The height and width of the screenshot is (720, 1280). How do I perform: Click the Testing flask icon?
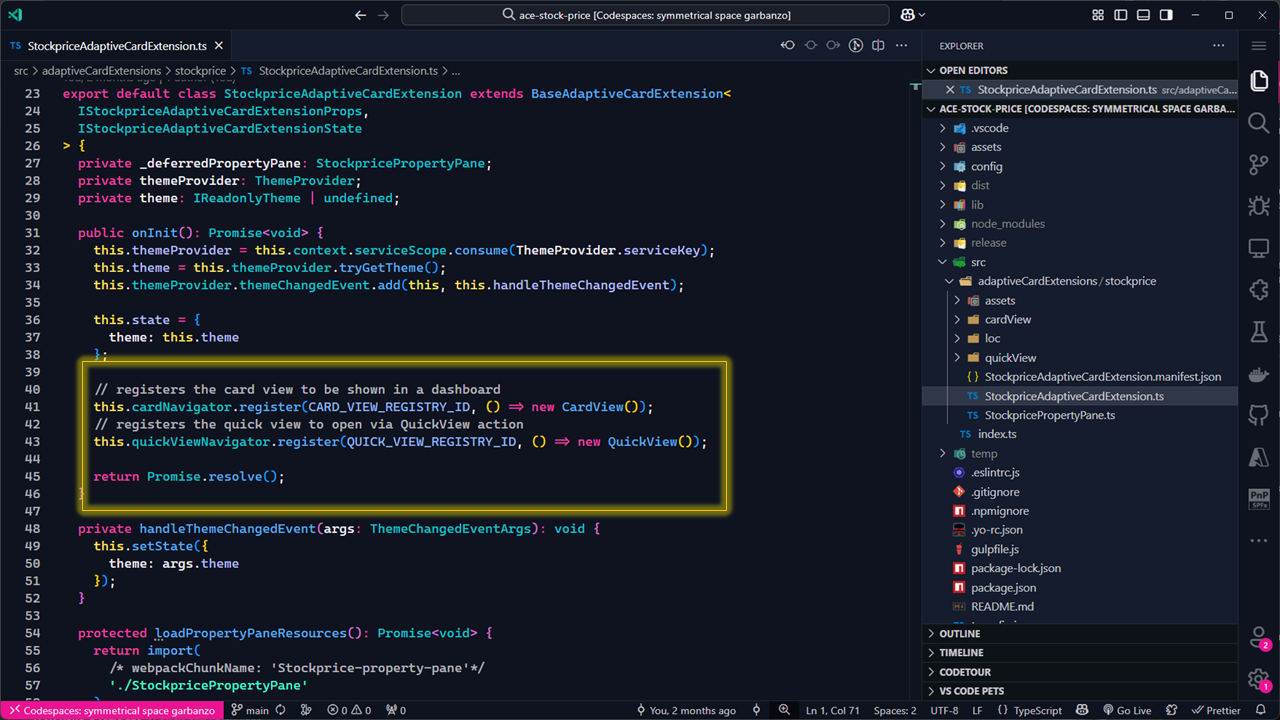[1258, 331]
